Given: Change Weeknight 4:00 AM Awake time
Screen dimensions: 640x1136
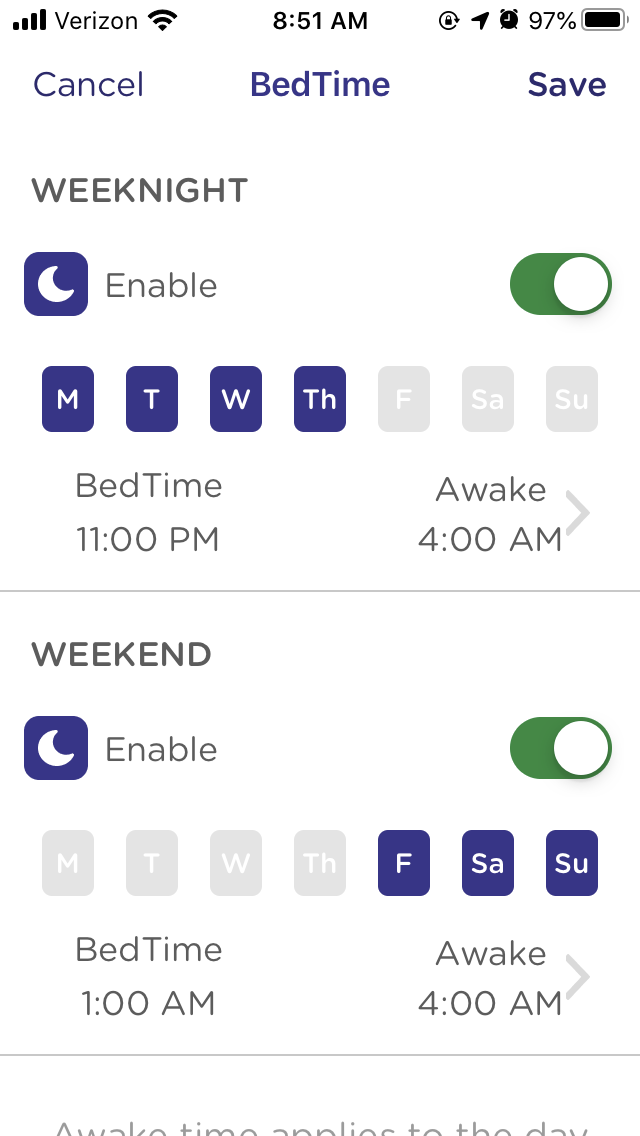Looking at the screenshot, I should coord(490,539).
